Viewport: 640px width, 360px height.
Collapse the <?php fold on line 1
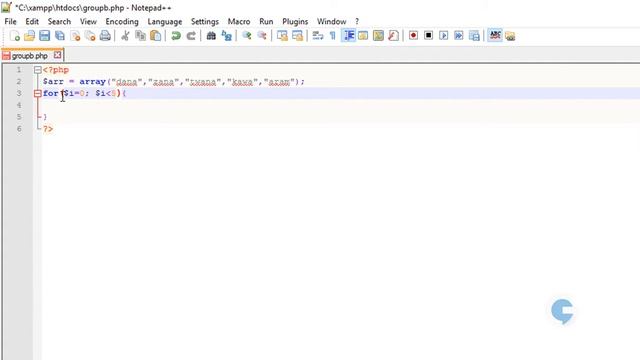click(38, 70)
